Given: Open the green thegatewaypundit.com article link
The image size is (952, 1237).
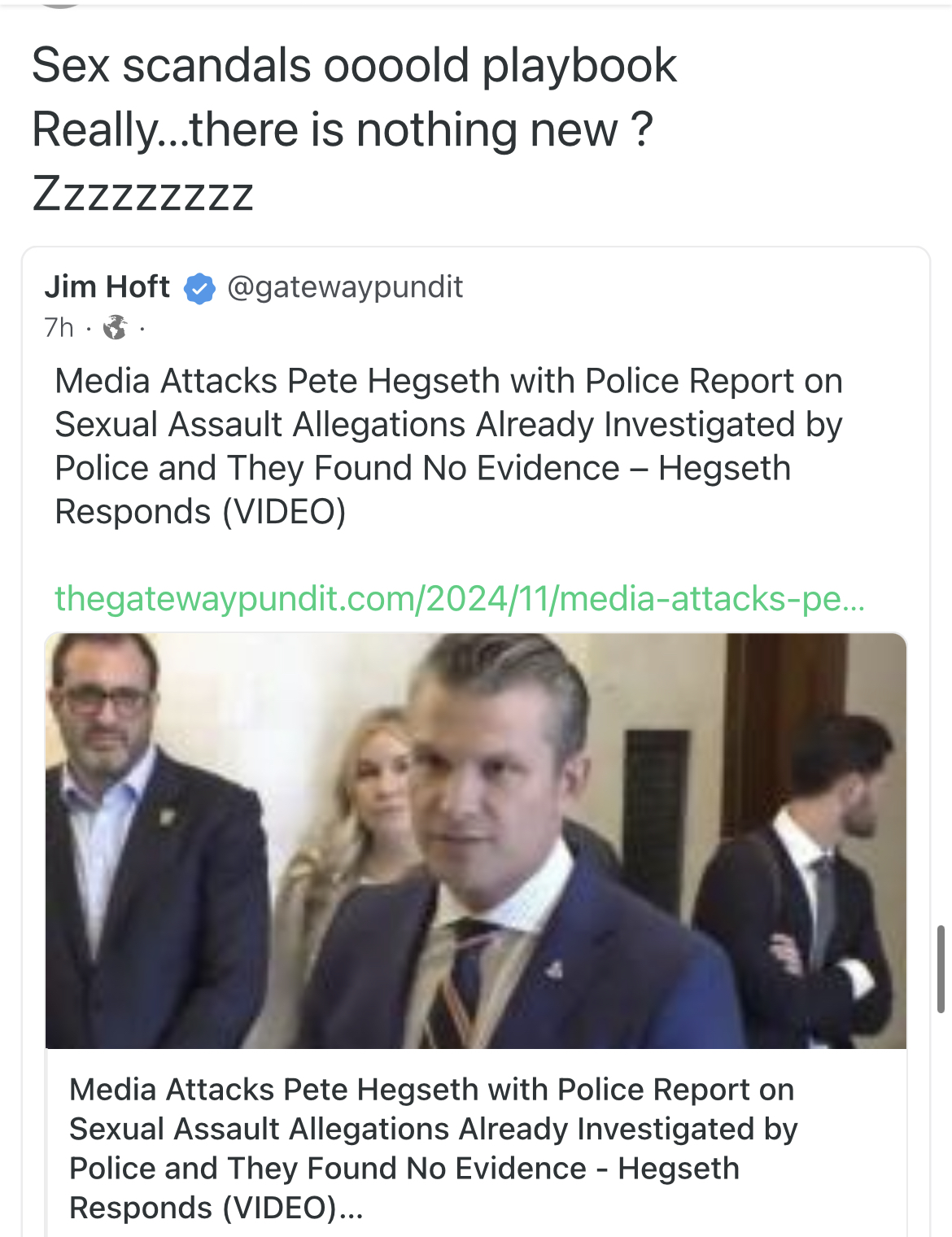Looking at the screenshot, I should point(459,598).
